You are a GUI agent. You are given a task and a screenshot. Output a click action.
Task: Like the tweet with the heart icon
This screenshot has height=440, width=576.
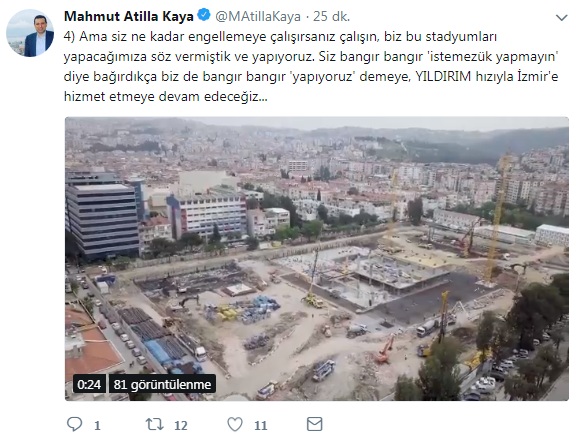pos(235,424)
